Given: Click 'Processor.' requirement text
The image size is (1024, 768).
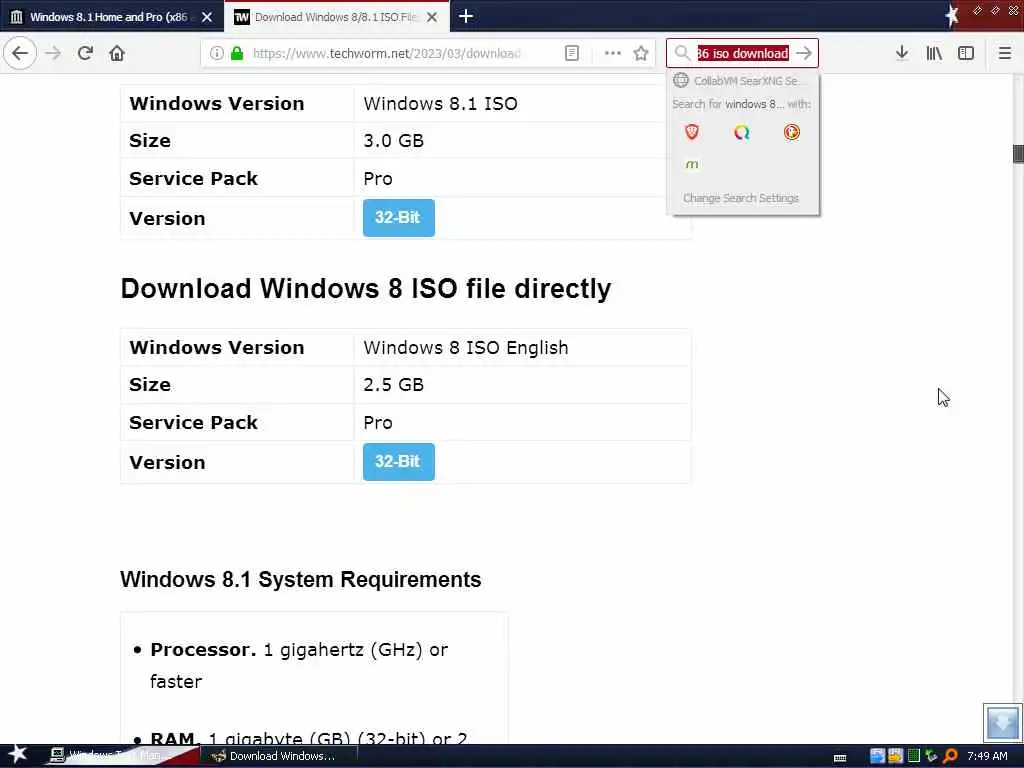Looking at the screenshot, I should point(203,650).
